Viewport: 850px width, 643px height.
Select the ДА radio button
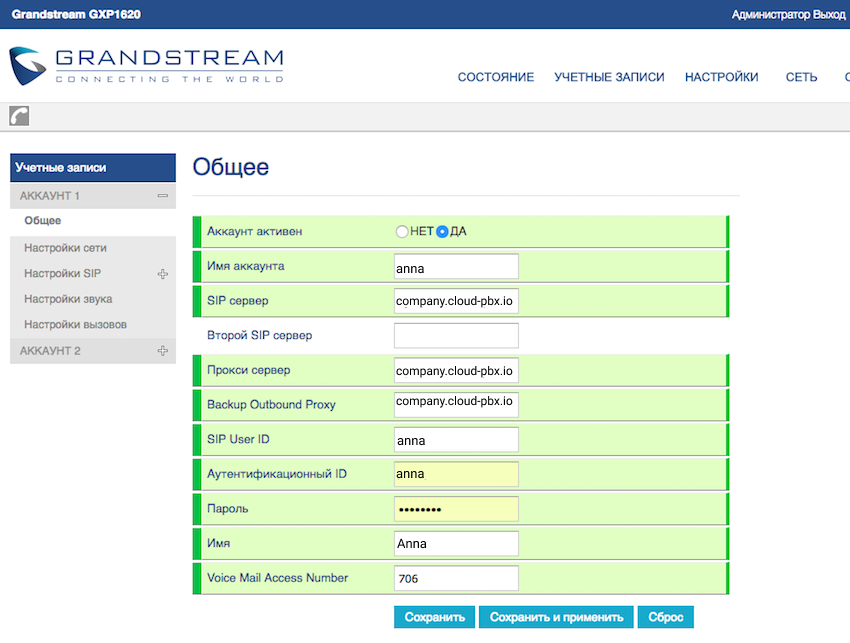pyautogui.click(x=442, y=231)
